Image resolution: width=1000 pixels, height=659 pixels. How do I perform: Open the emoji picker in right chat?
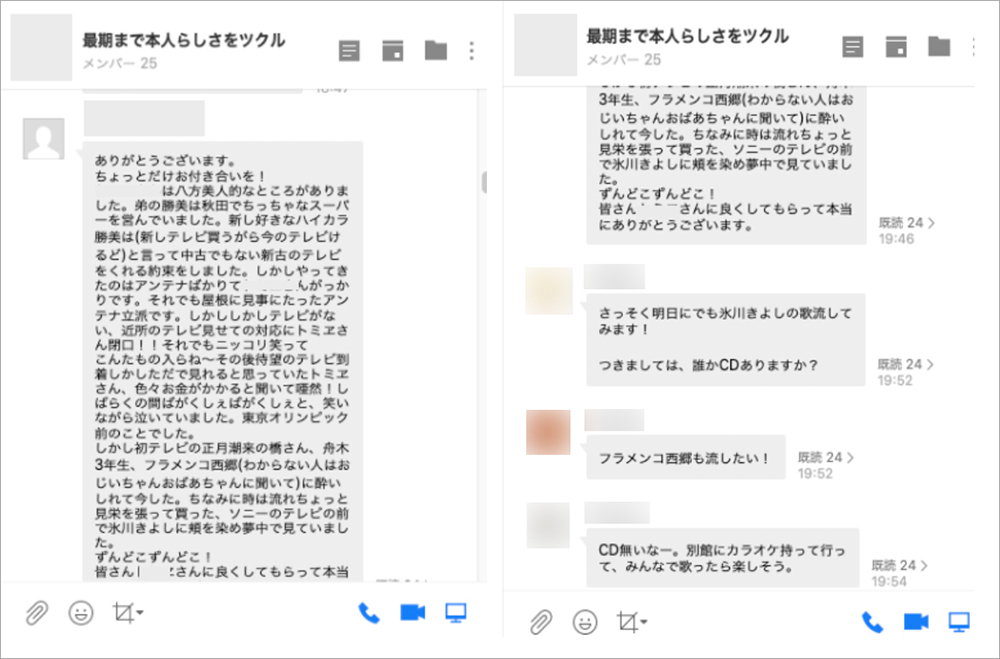(585, 622)
